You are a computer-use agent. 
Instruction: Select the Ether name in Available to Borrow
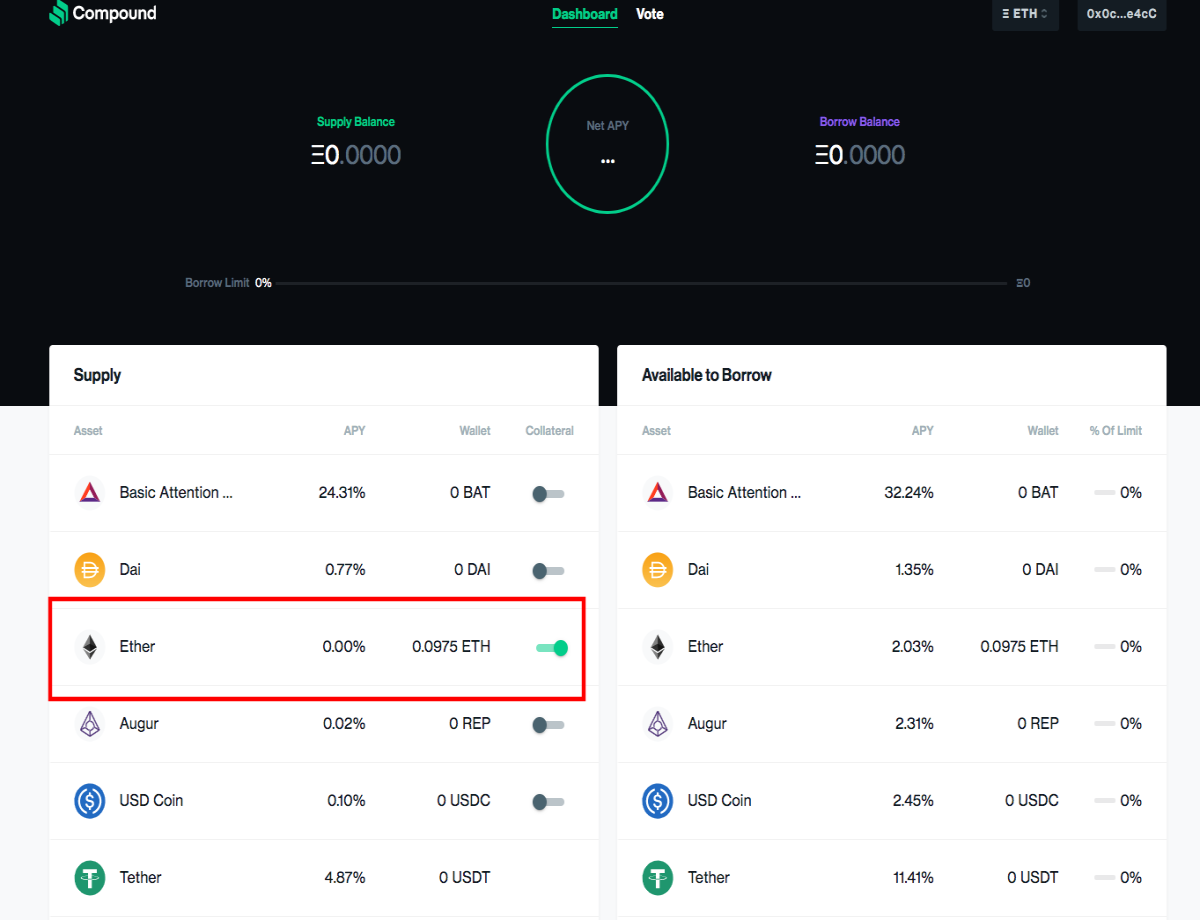click(x=705, y=646)
